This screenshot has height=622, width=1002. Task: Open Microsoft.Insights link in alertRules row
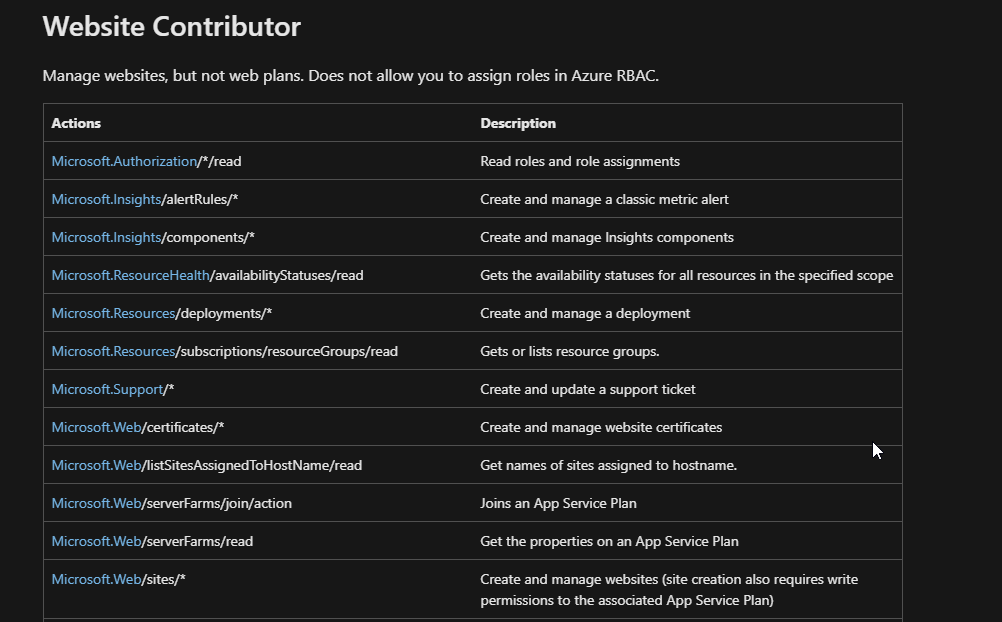[x=106, y=199]
